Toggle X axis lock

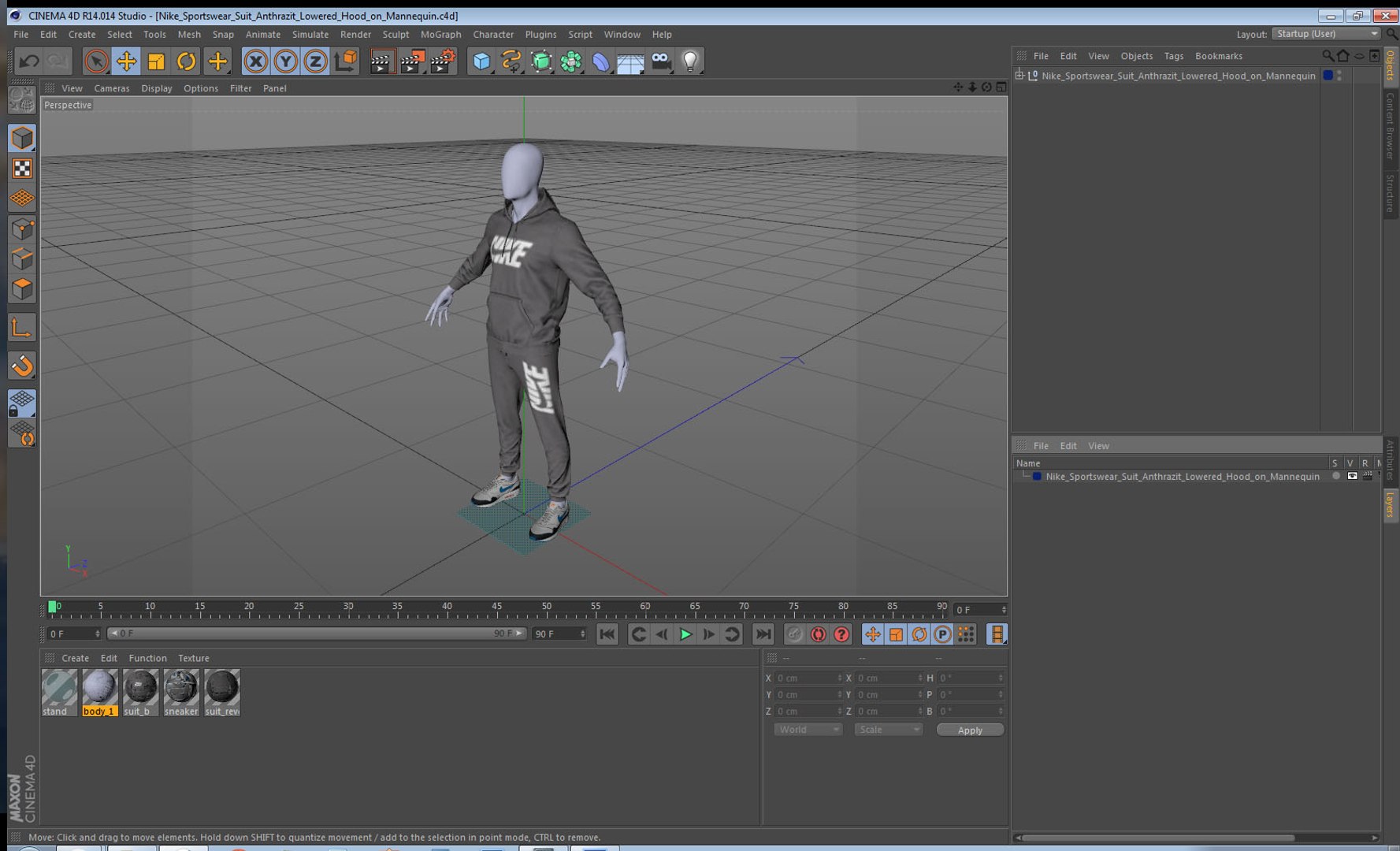coord(255,61)
